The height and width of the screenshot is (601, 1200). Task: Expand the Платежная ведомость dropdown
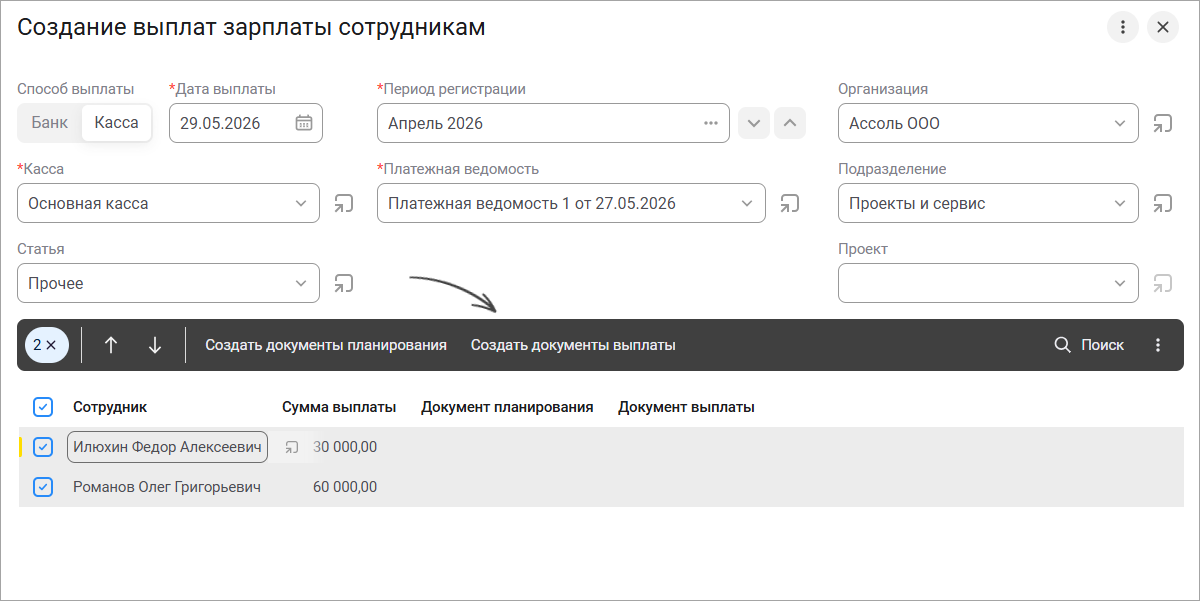[x=747, y=203]
